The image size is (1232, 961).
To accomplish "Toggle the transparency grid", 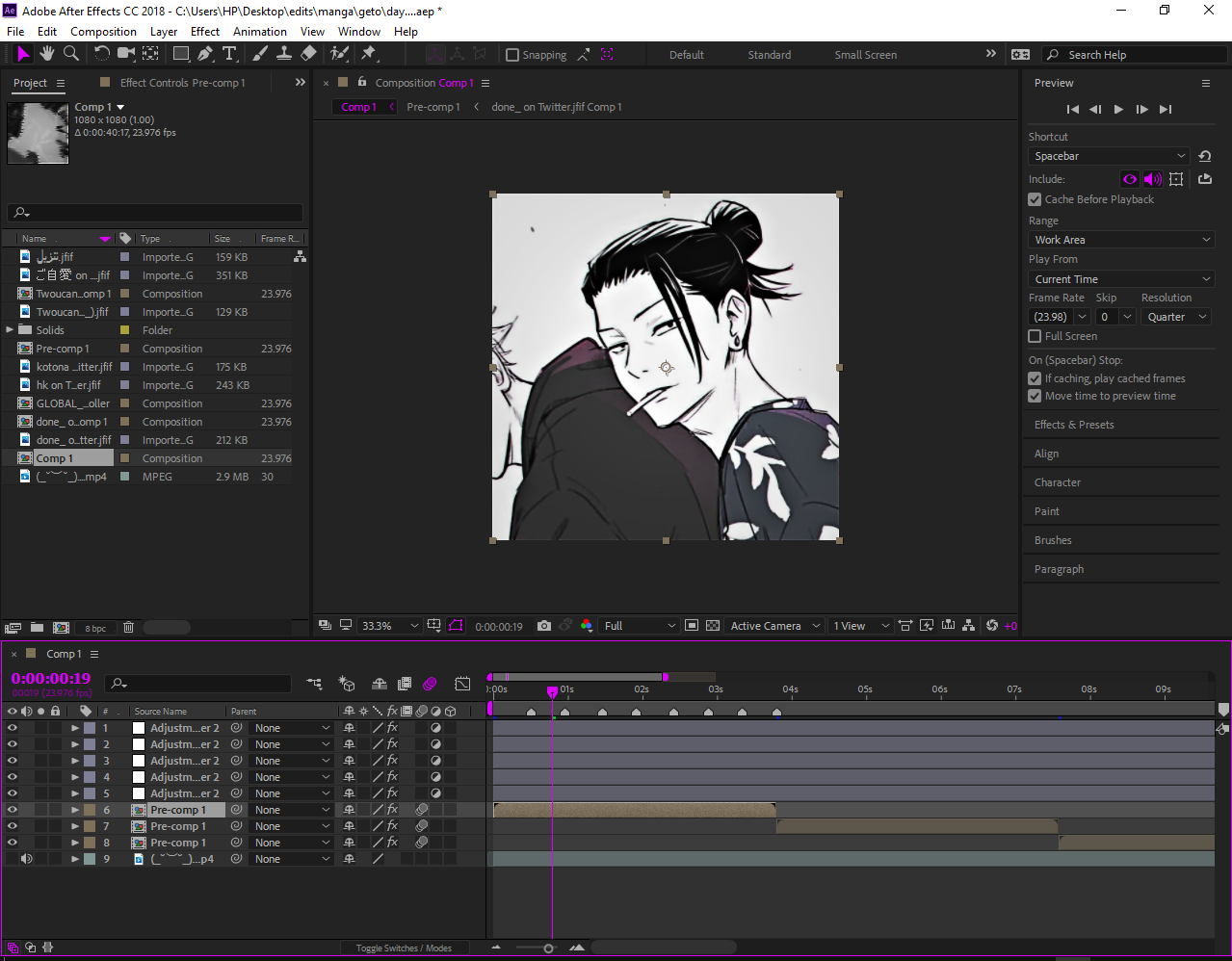I will point(713,626).
